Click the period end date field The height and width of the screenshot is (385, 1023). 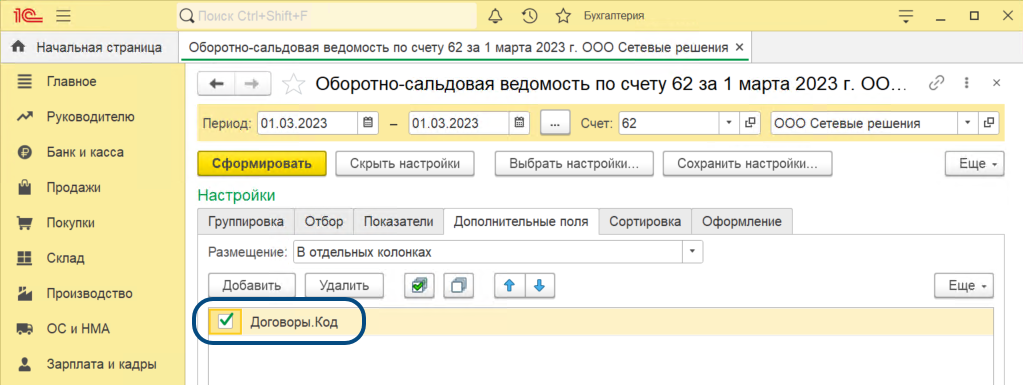tap(459, 123)
